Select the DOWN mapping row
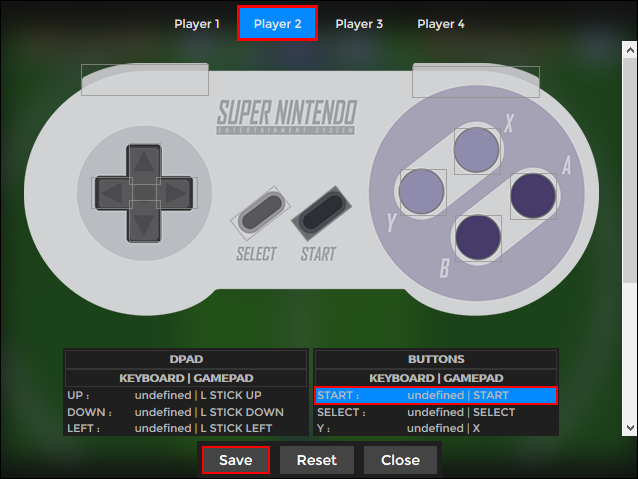The width and height of the screenshot is (638, 479). click(186, 412)
